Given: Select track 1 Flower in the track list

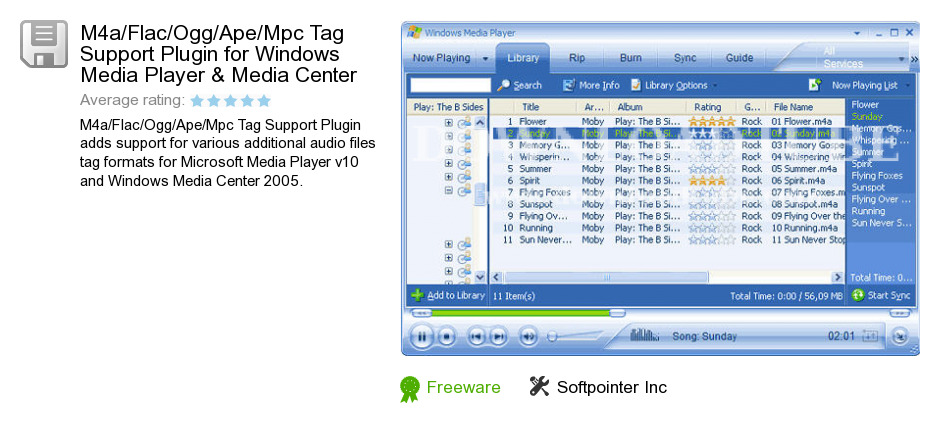Looking at the screenshot, I should 668,122.
